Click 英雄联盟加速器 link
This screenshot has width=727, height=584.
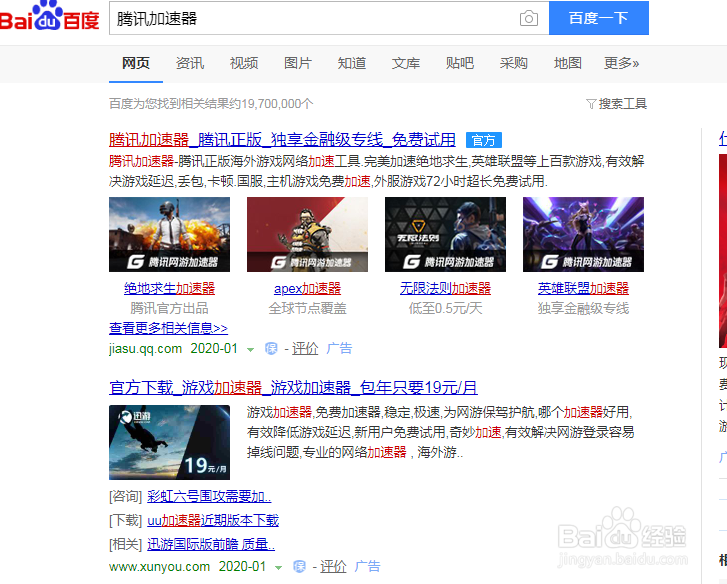pyautogui.click(x=583, y=288)
